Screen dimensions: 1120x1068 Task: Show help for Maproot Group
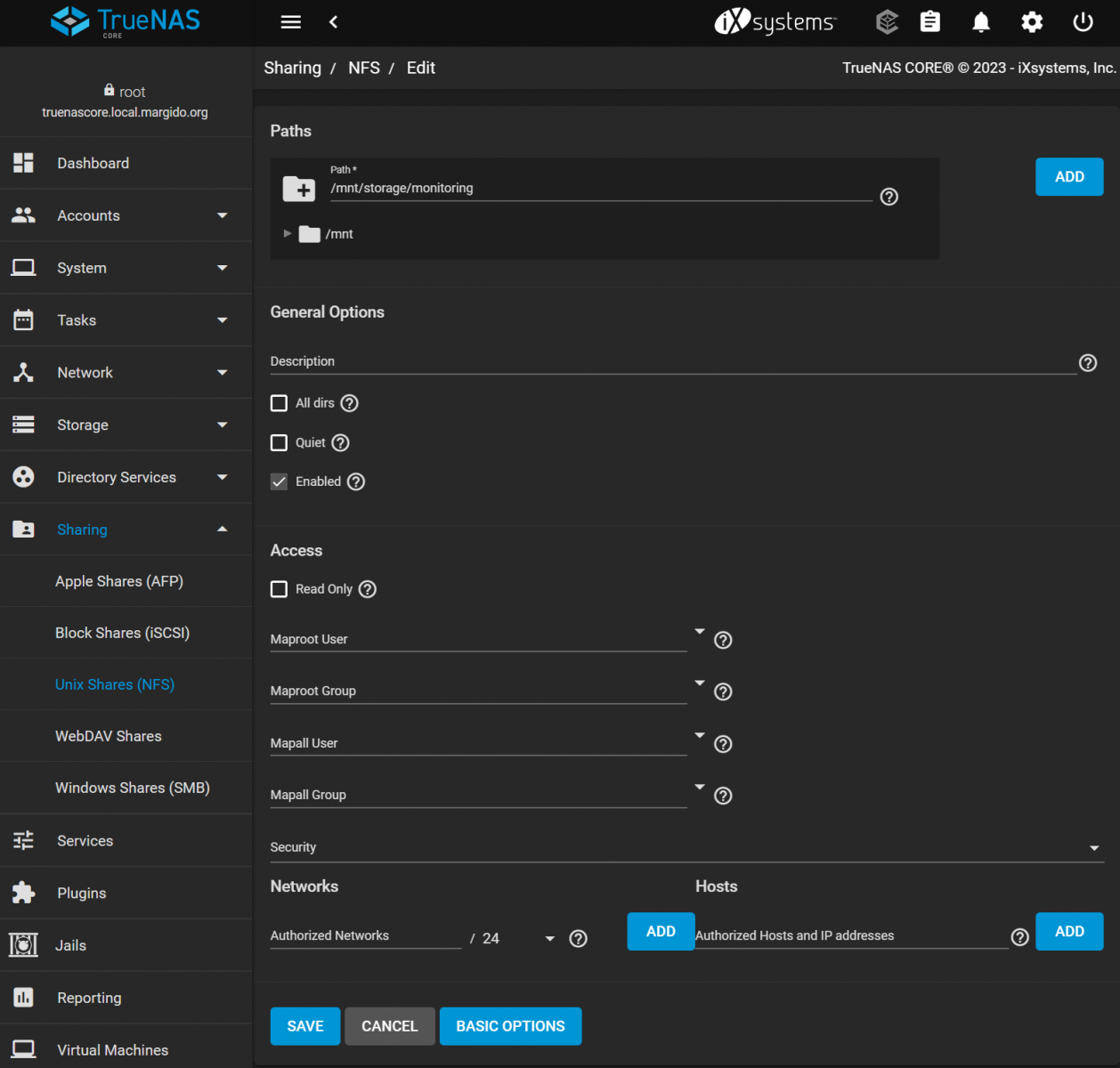(724, 692)
